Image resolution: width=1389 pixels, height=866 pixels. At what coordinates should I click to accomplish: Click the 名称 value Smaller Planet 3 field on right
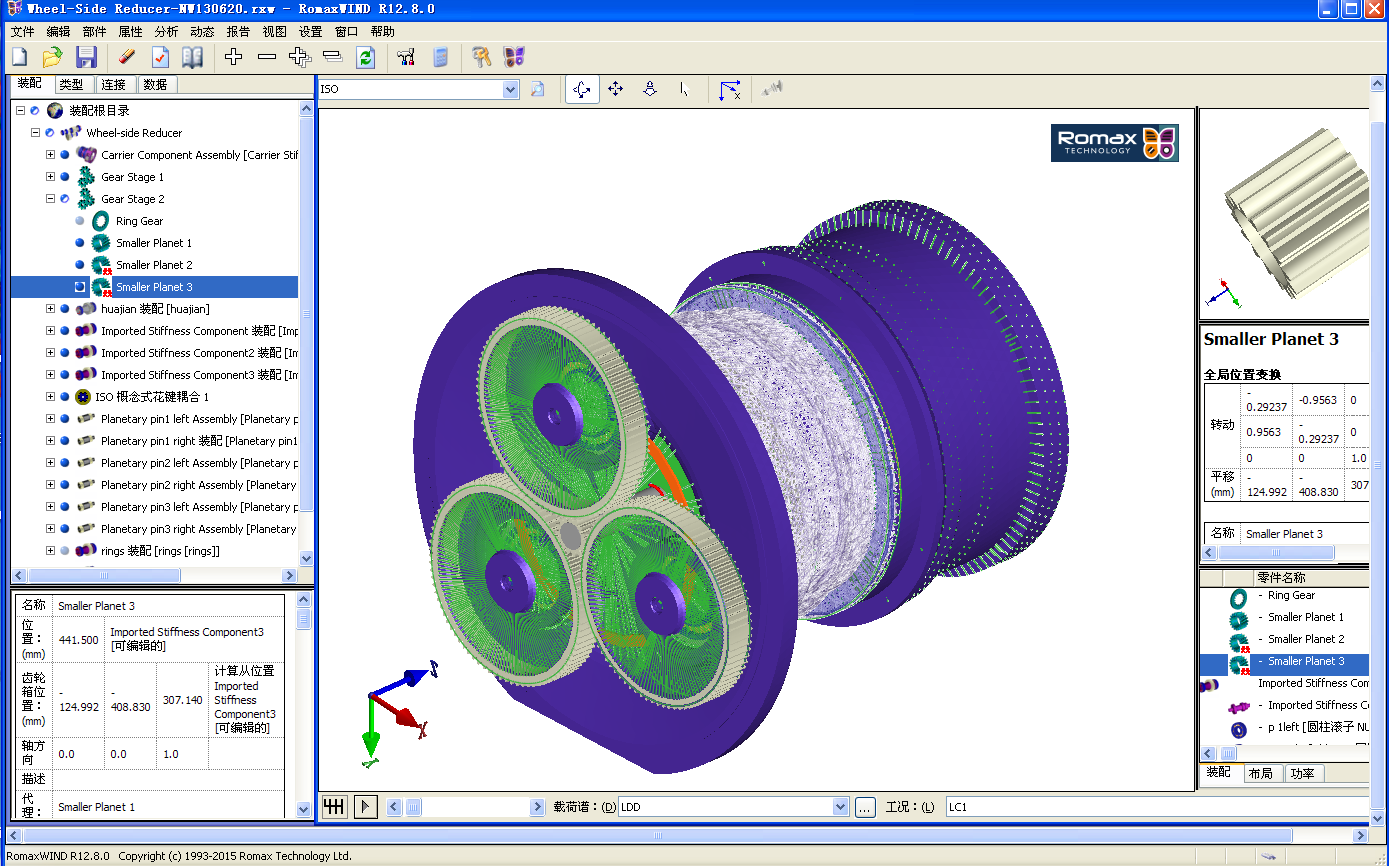pos(1305,534)
